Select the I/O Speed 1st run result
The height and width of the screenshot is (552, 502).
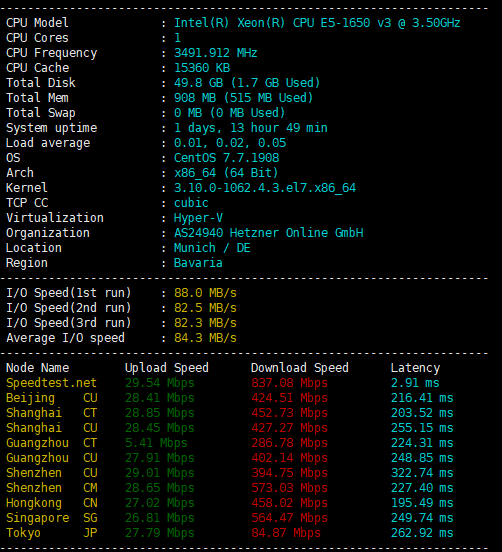[x=205, y=293]
